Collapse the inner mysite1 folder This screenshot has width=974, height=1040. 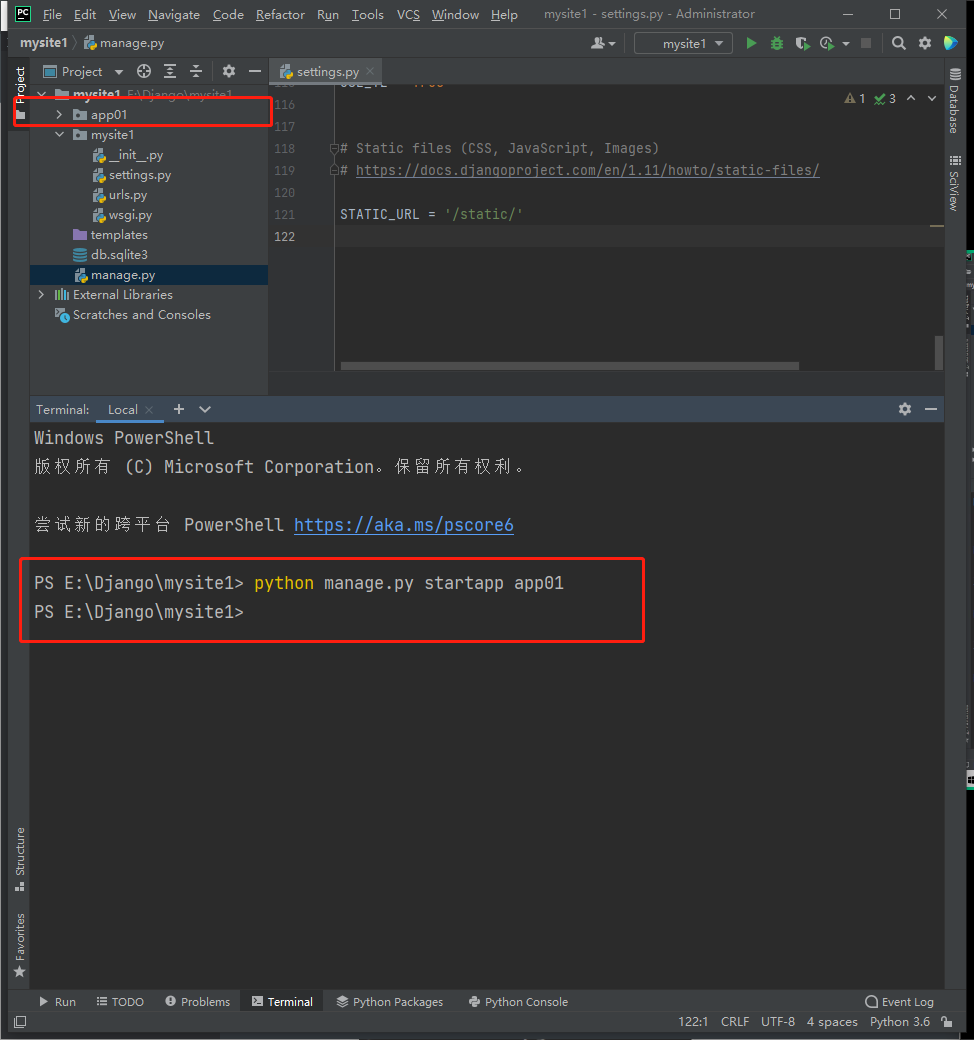[x=59, y=135]
